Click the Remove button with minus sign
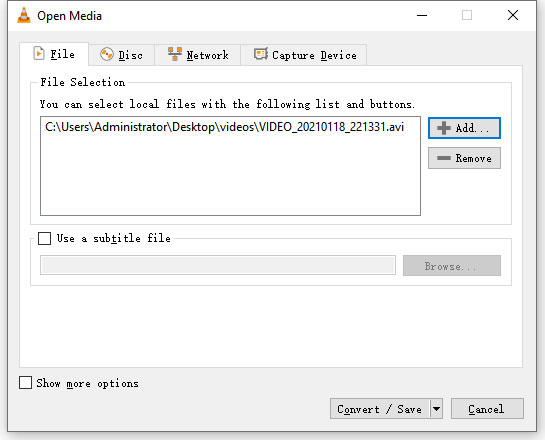This screenshot has width=545, height=440. point(464,158)
